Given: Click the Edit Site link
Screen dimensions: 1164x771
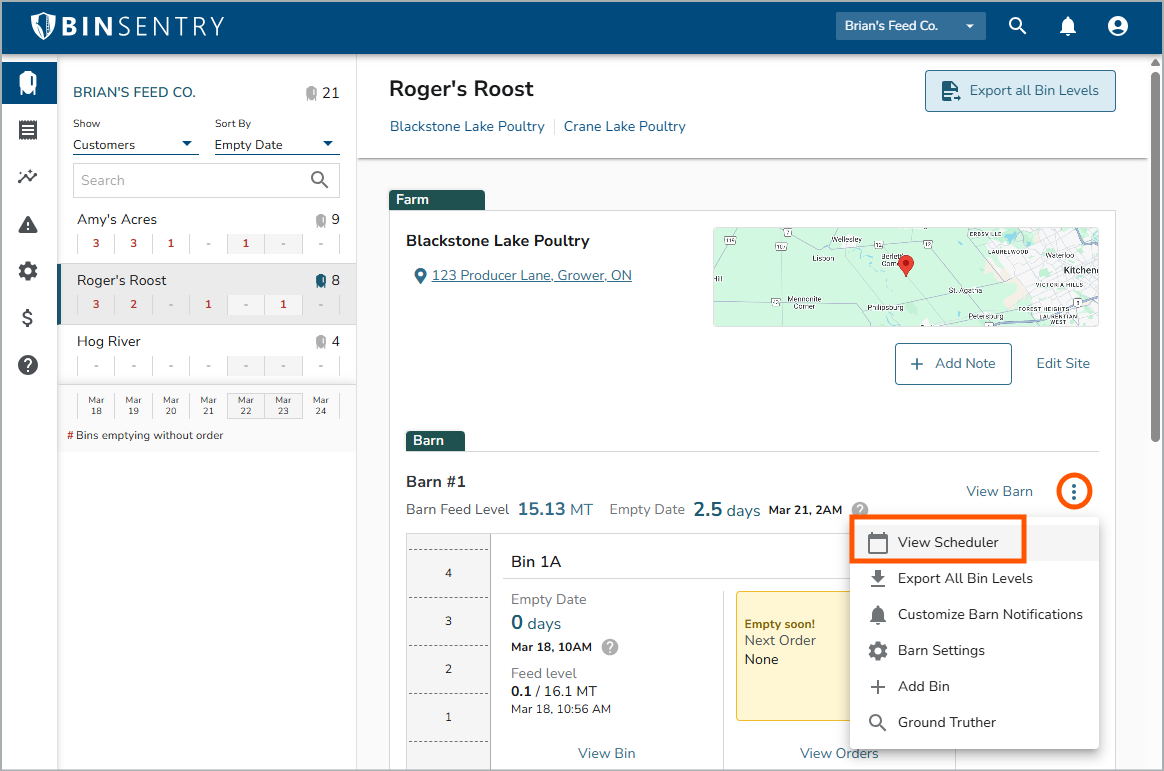Looking at the screenshot, I should tap(1063, 364).
